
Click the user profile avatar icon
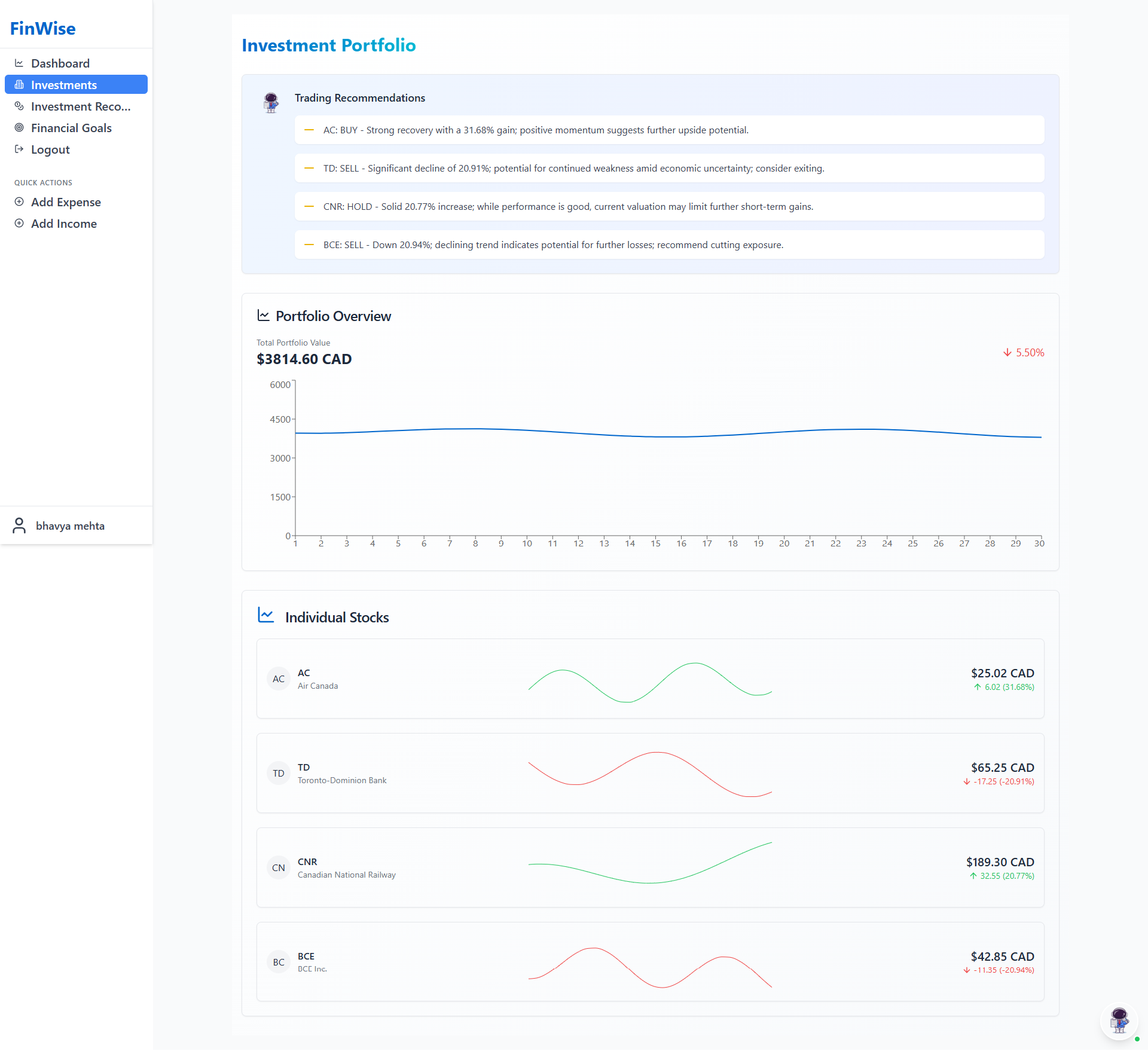point(19,525)
